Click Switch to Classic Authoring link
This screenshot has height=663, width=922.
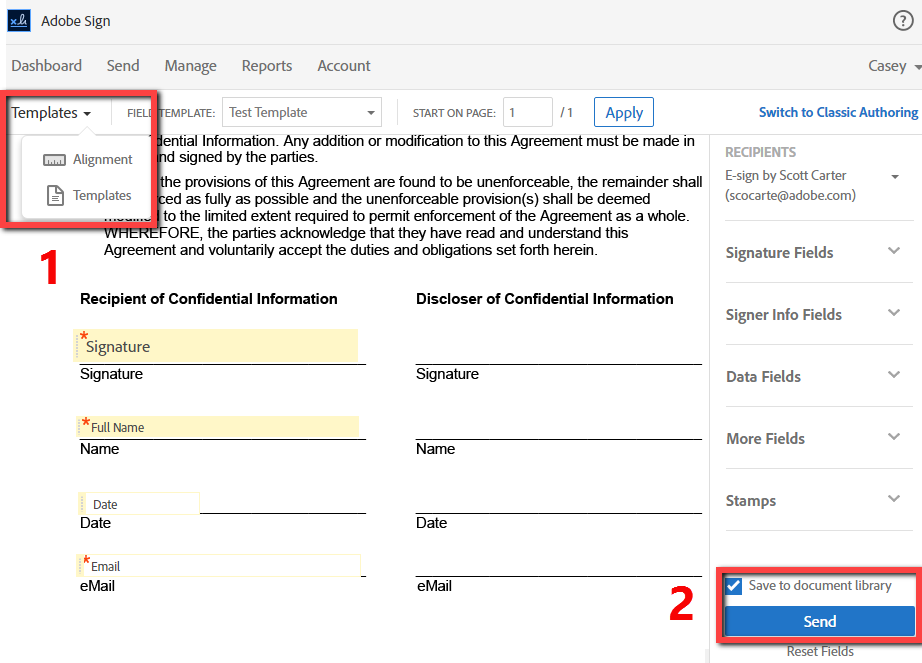(x=838, y=112)
